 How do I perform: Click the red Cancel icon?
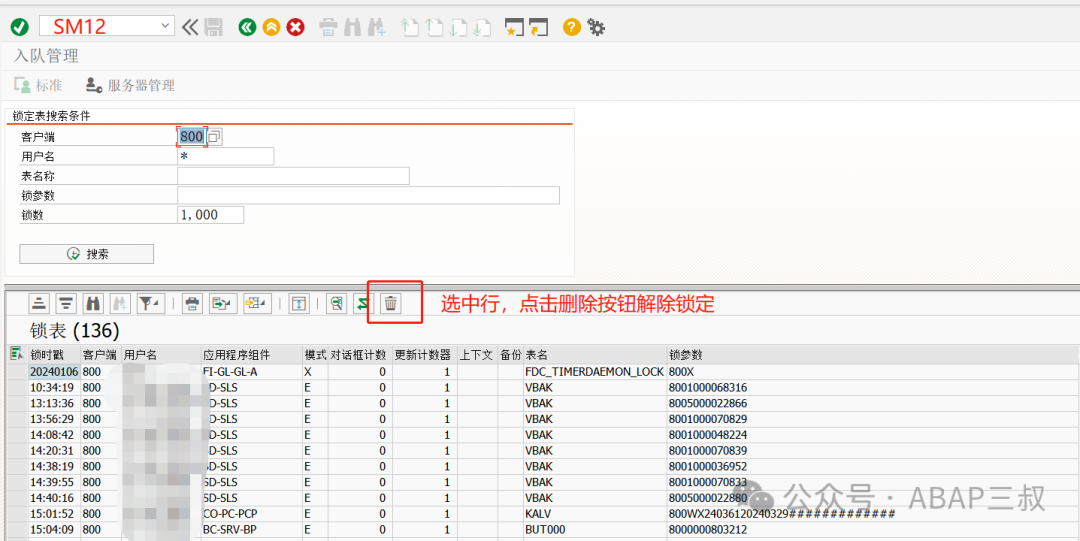pyautogui.click(x=295, y=27)
